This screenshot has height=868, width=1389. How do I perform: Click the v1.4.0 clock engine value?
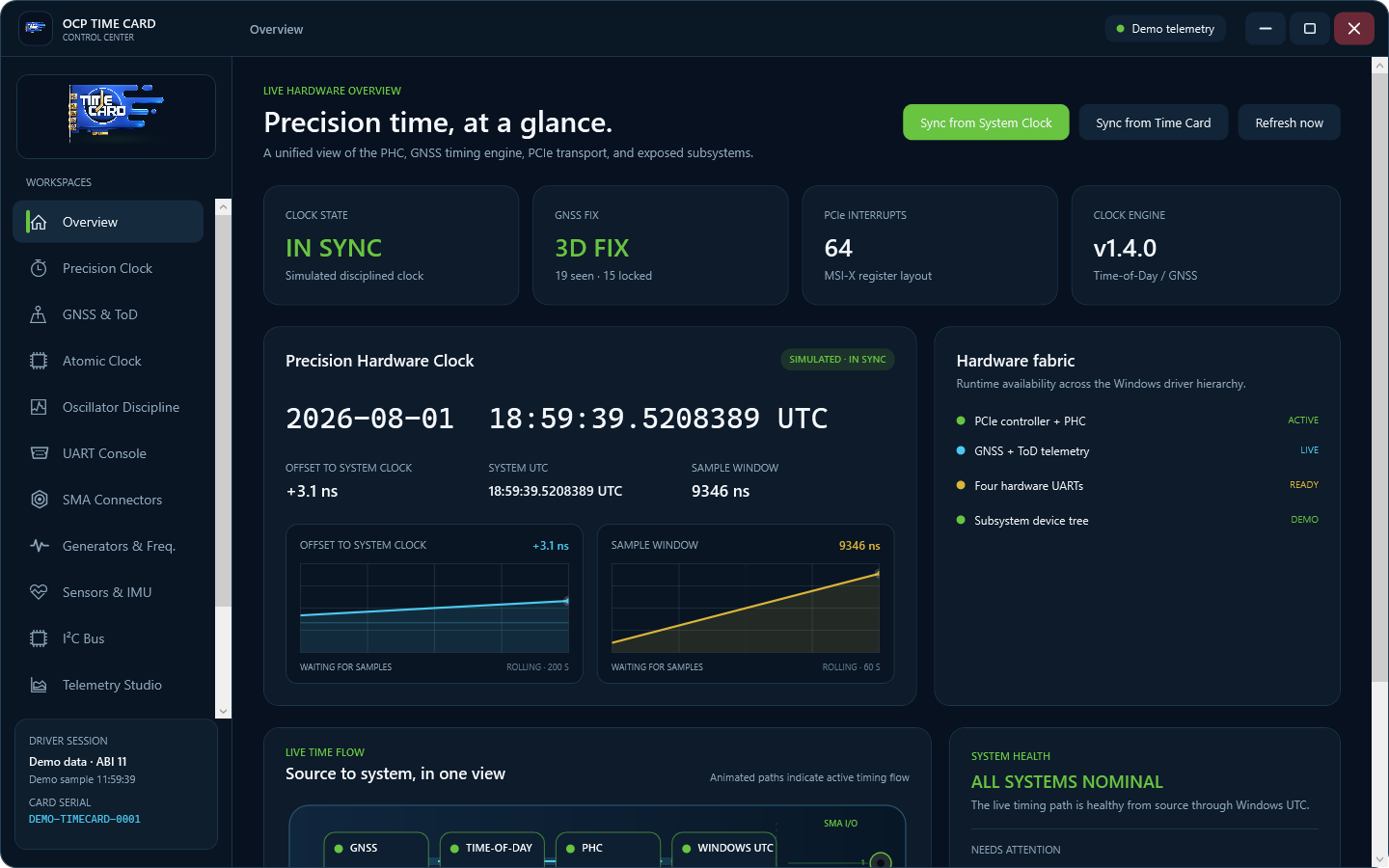(1125, 248)
